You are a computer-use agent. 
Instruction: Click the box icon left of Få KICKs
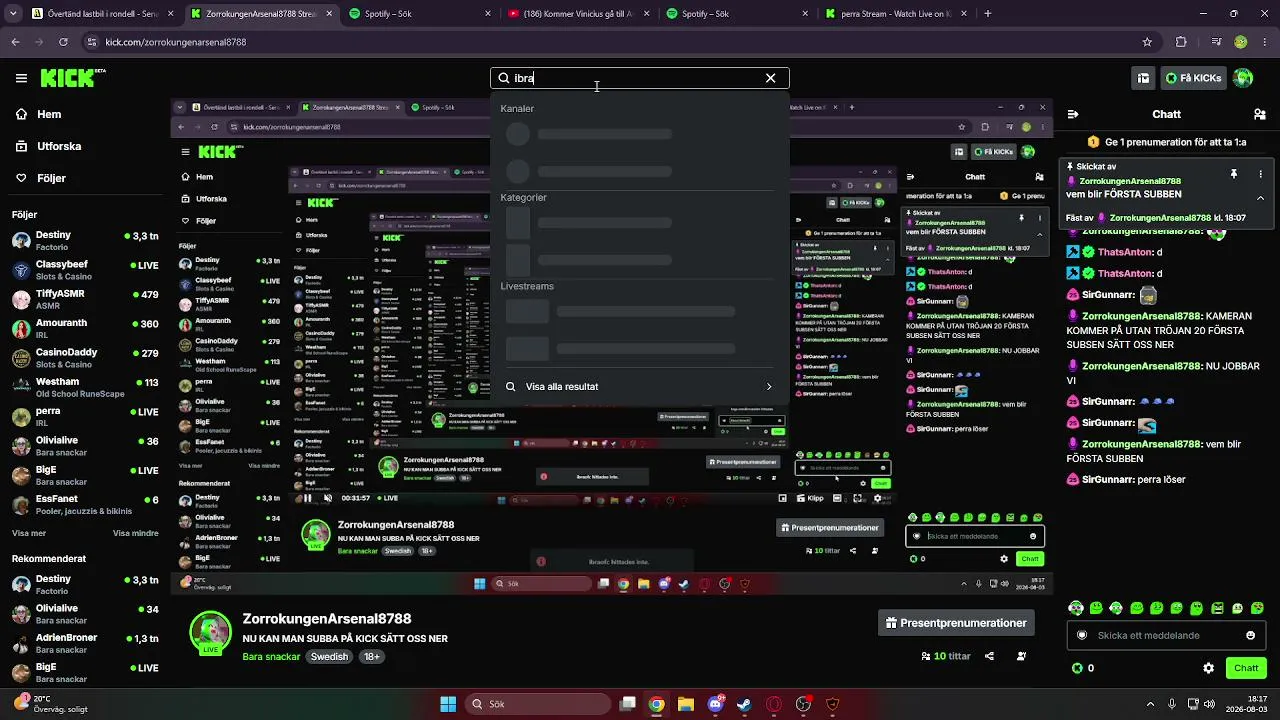[x=1143, y=78]
